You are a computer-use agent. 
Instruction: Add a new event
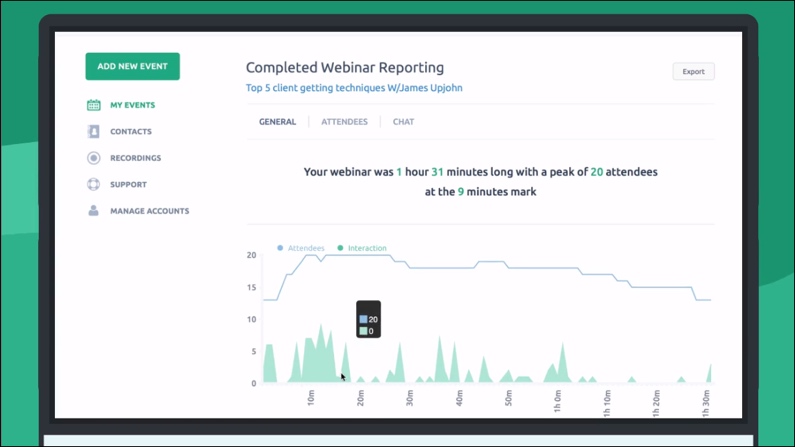[x=132, y=66]
